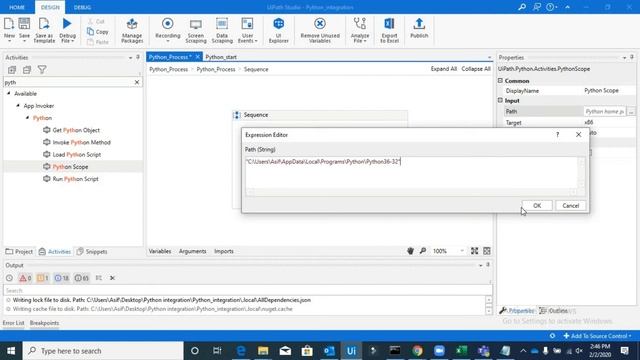Screen dimensions: 640x360
Task: Switch to Snippets panel tab
Action: coord(92,252)
